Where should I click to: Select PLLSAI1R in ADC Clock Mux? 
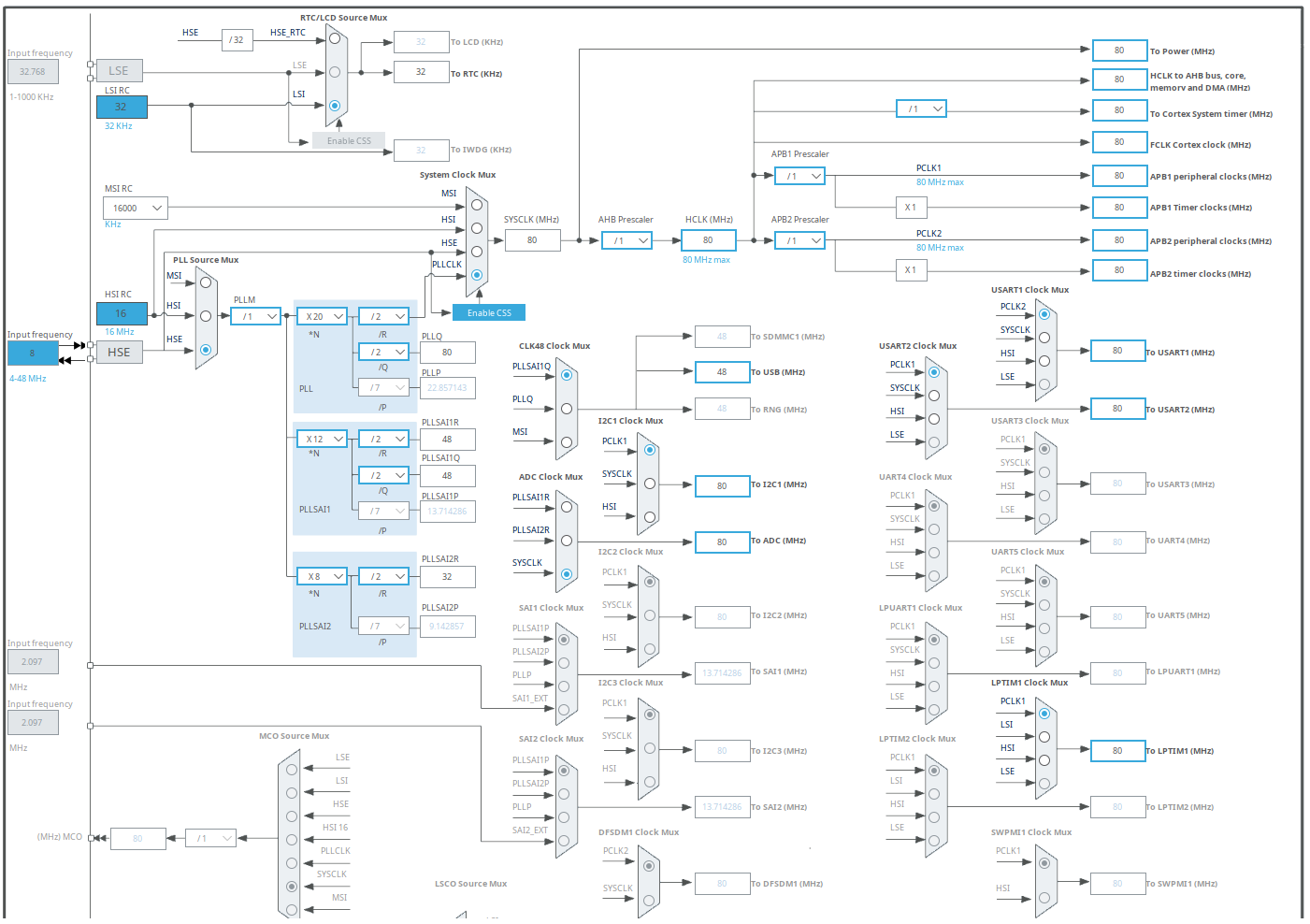pos(567,507)
